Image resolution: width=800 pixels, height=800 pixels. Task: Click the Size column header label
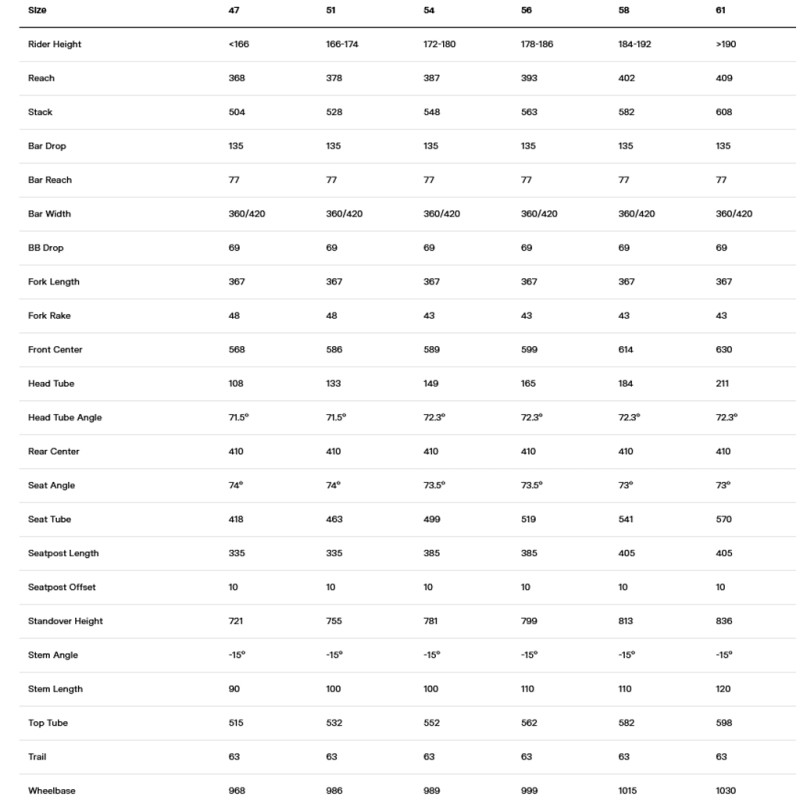(x=40, y=10)
